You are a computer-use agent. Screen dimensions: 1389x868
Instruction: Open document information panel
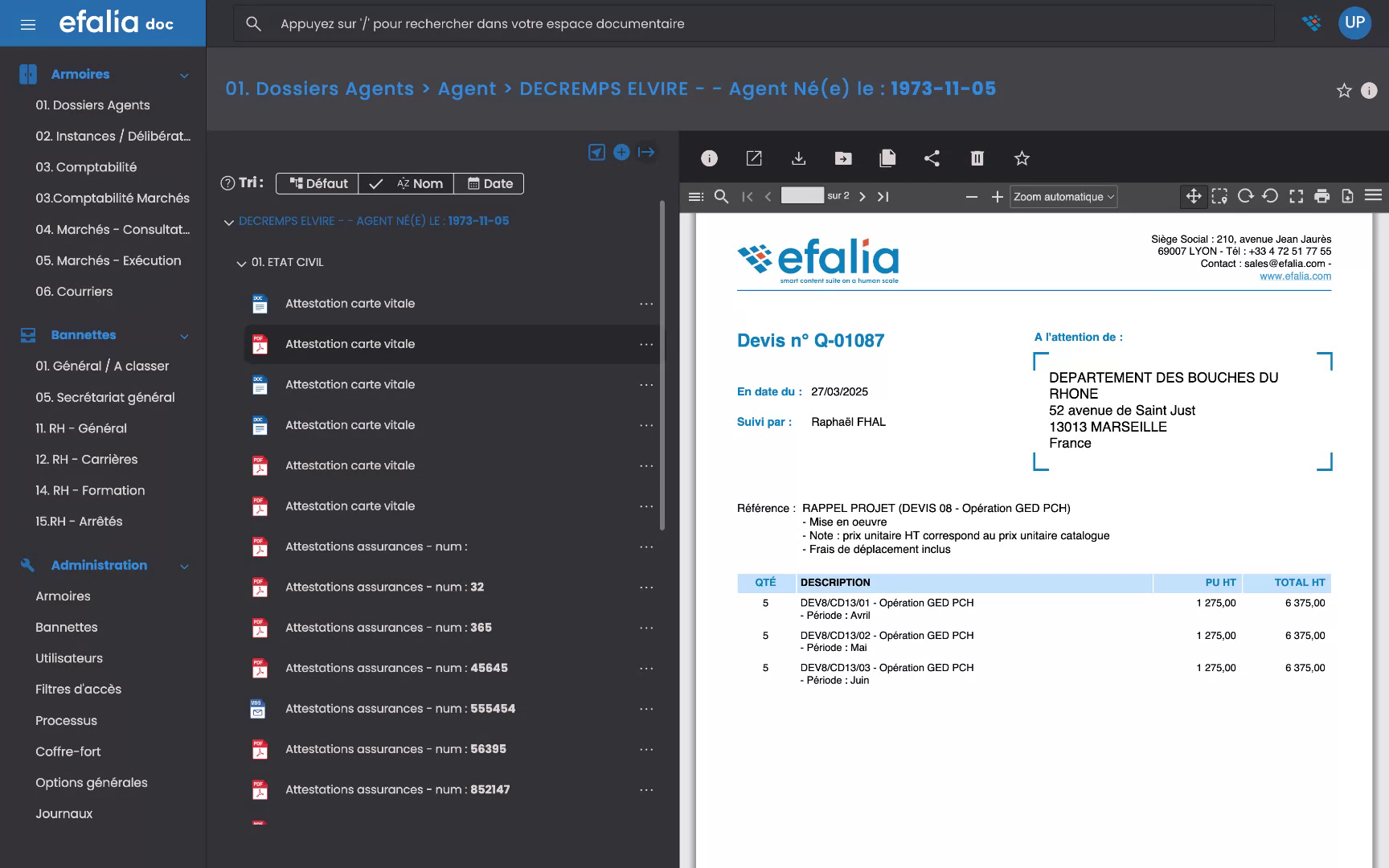point(709,158)
